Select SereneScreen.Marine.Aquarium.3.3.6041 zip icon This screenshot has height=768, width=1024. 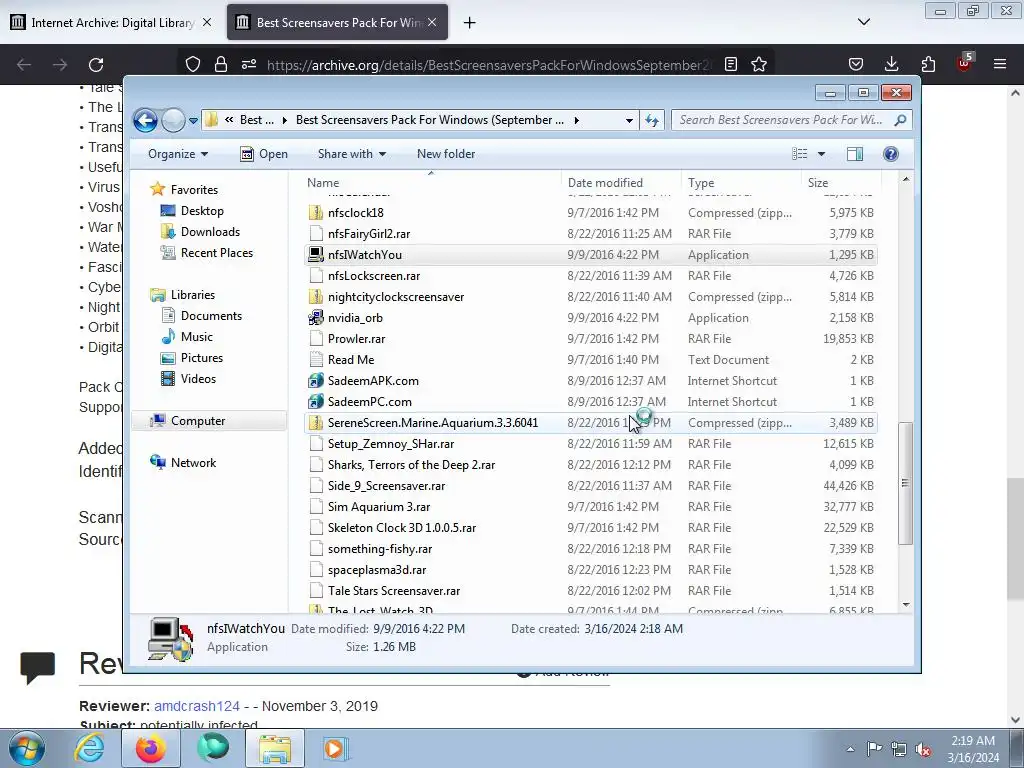point(316,423)
